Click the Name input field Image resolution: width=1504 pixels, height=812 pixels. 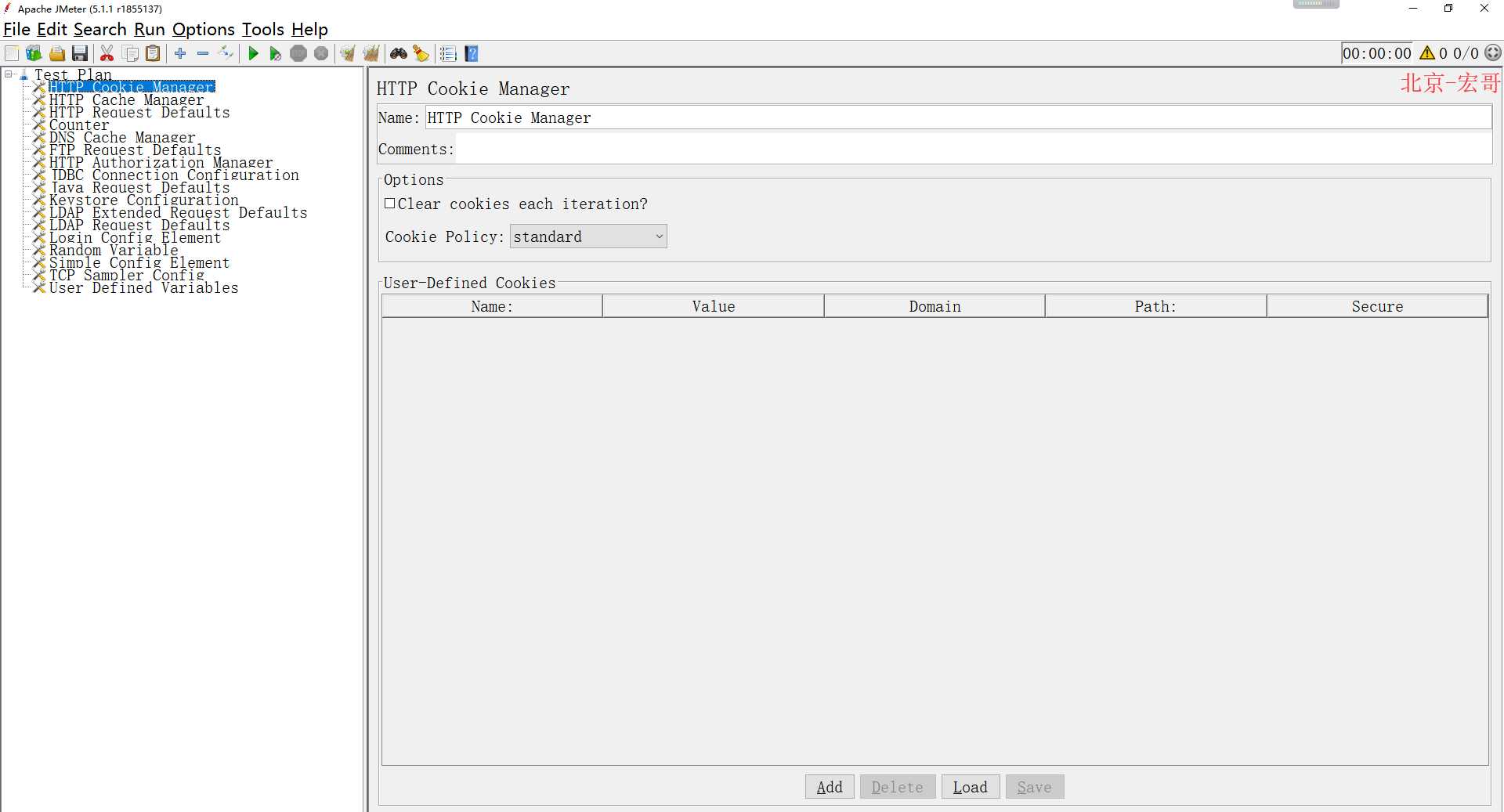click(958, 117)
